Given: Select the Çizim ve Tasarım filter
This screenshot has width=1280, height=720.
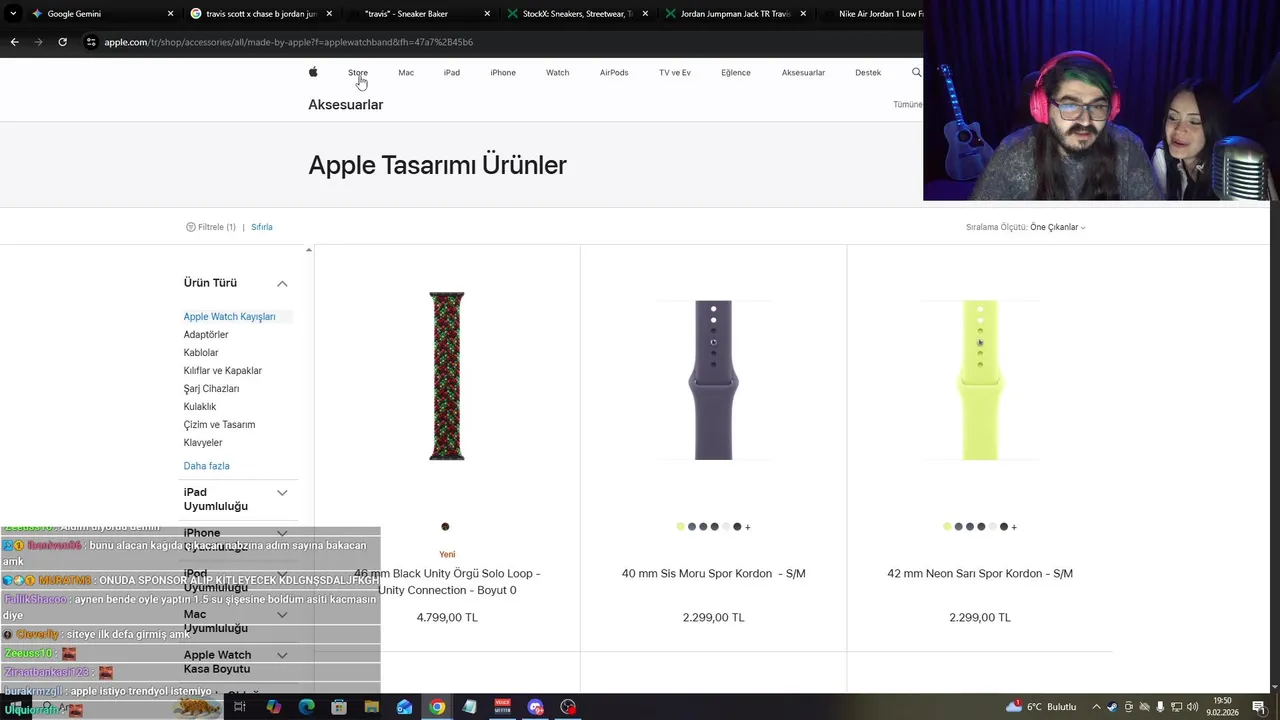Looking at the screenshot, I should point(219,425).
